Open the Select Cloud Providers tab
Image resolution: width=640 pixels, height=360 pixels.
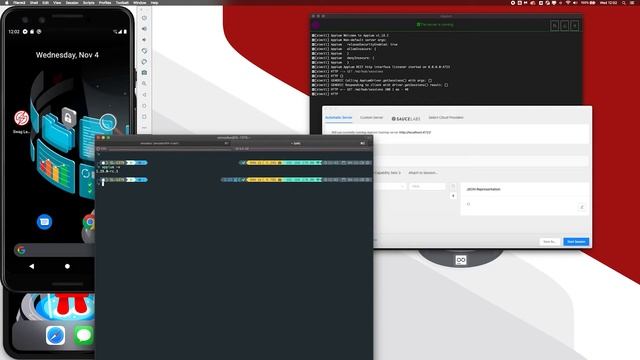(x=446, y=118)
